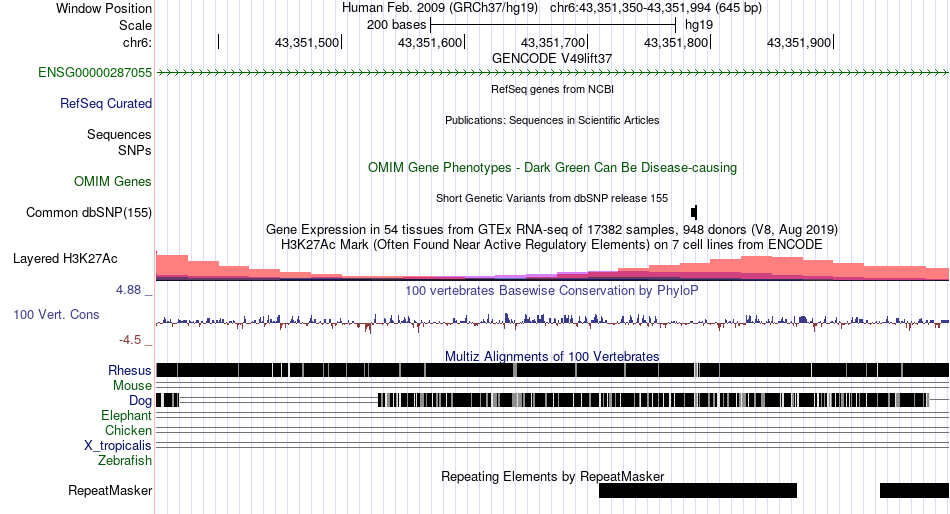Click the longer RepeatMasker element block
This screenshot has width=950, height=514.
coord(698,490)
